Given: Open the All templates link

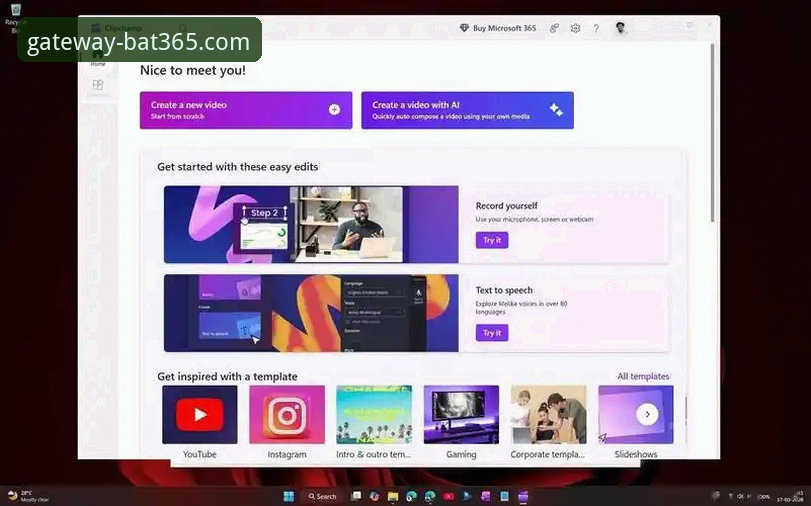Looking at the screenshot, I should point(643,376).
